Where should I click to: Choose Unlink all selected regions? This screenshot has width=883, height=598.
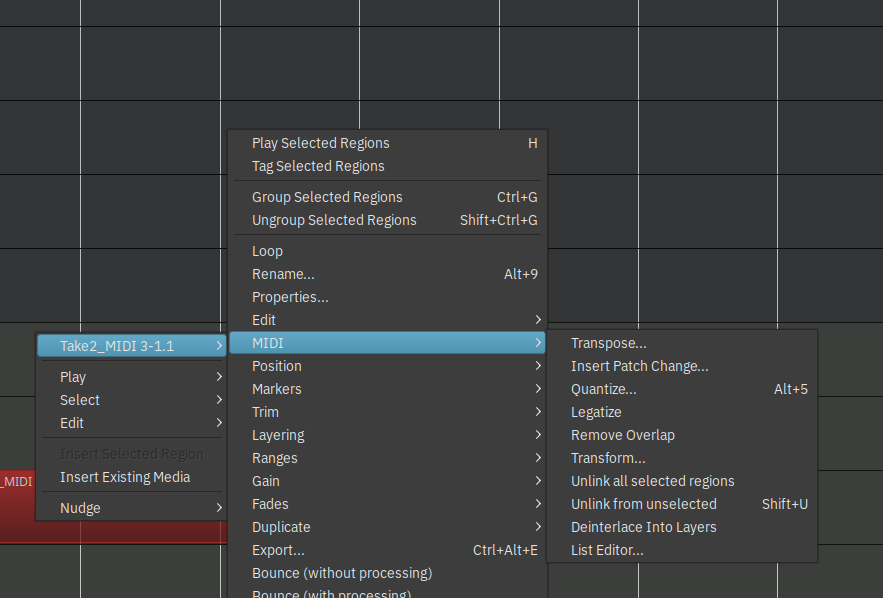click(652, 481)
